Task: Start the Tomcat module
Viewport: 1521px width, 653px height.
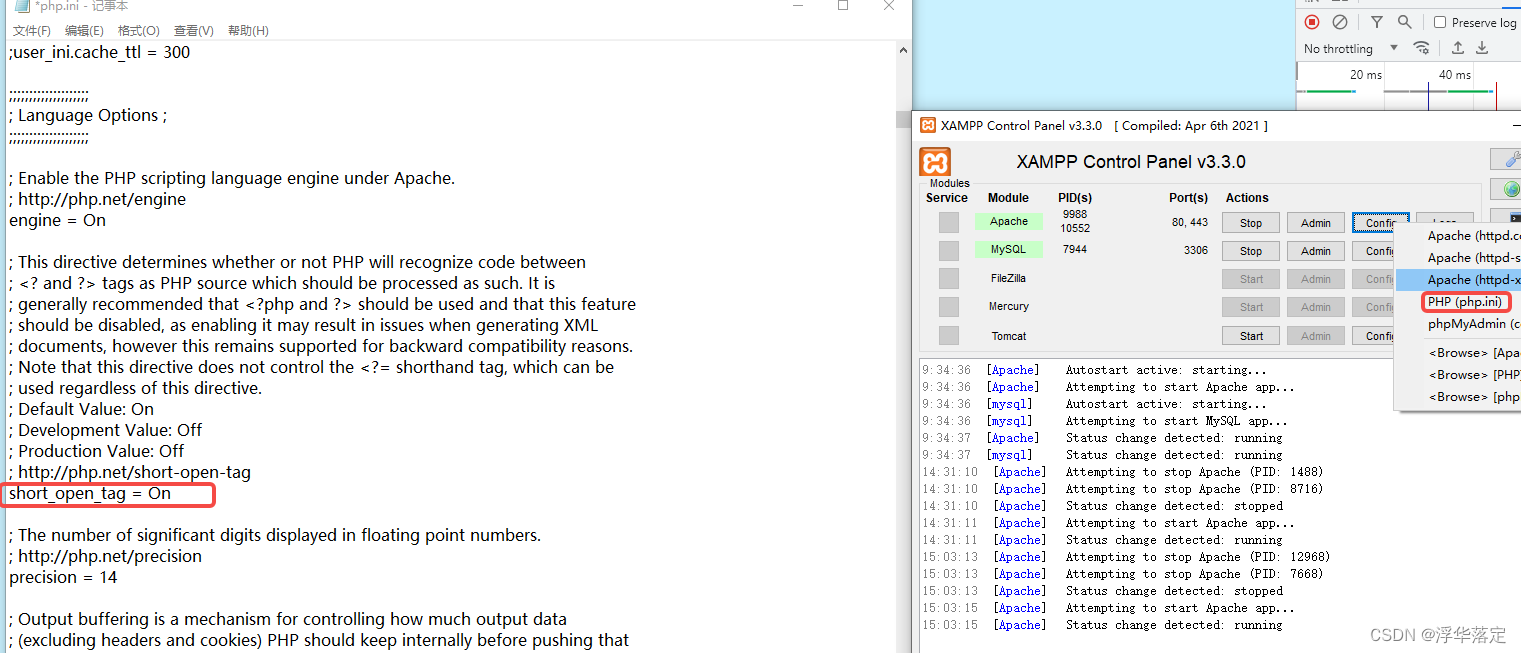Action: (1251, 336)
